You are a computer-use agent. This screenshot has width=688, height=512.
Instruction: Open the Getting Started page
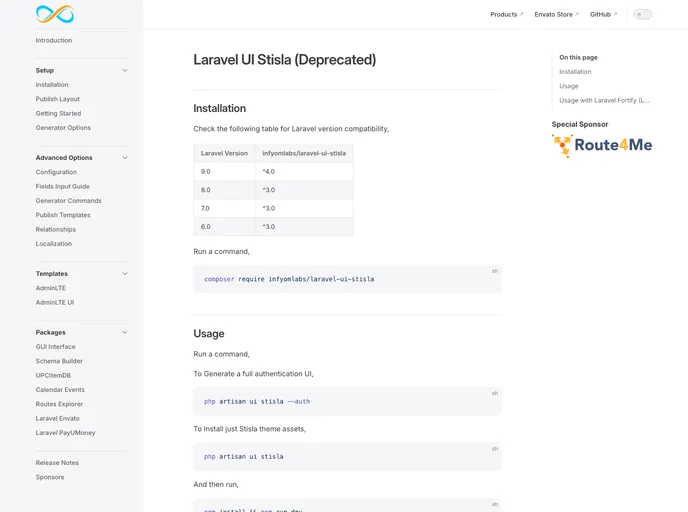[58, 113]
